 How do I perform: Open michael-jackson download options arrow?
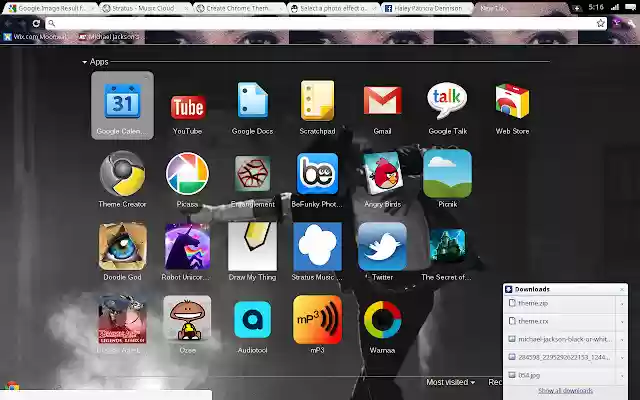(x=622, y=340)
